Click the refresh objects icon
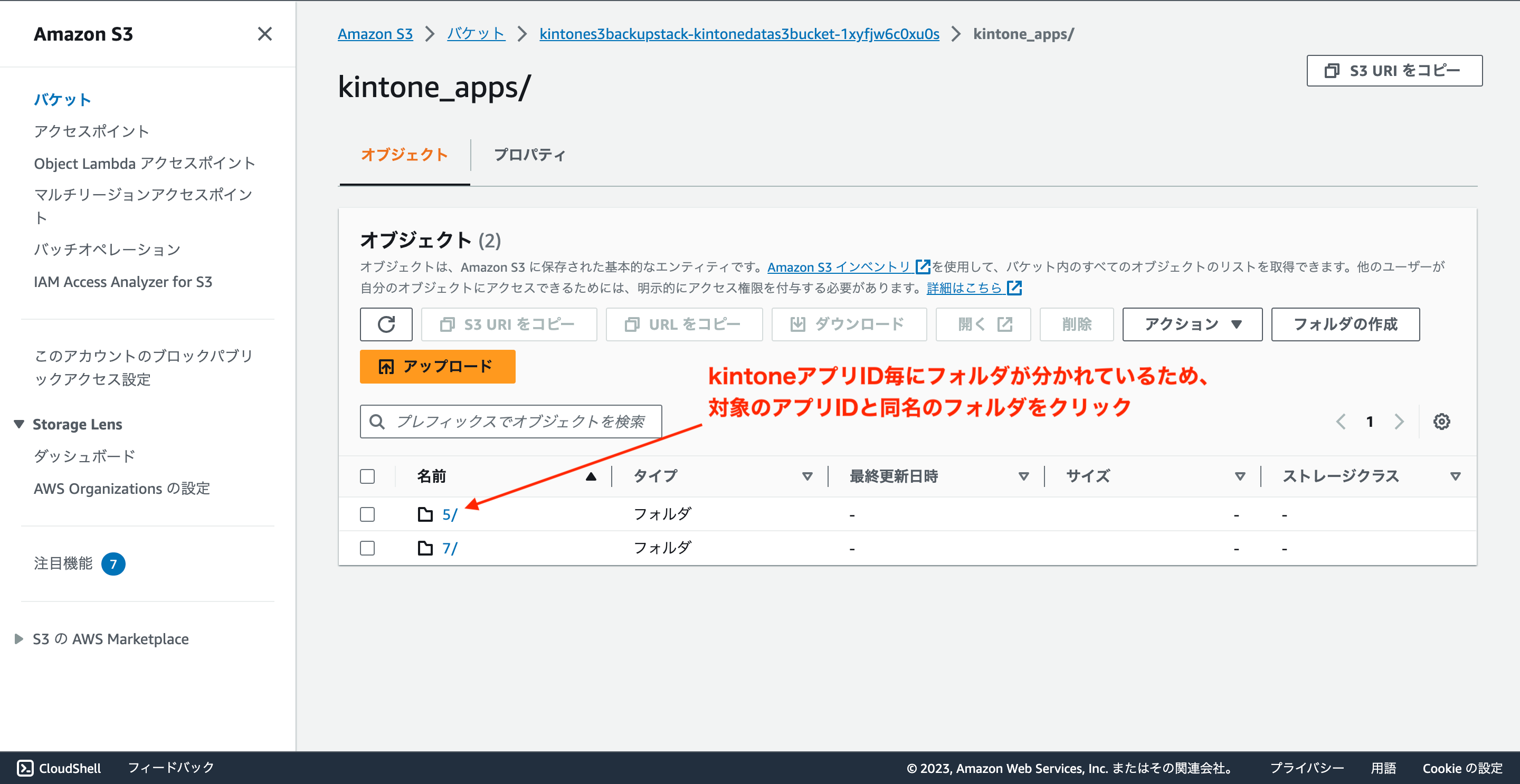This screenshot has width=1520, height=784. [x=386, y=324]
